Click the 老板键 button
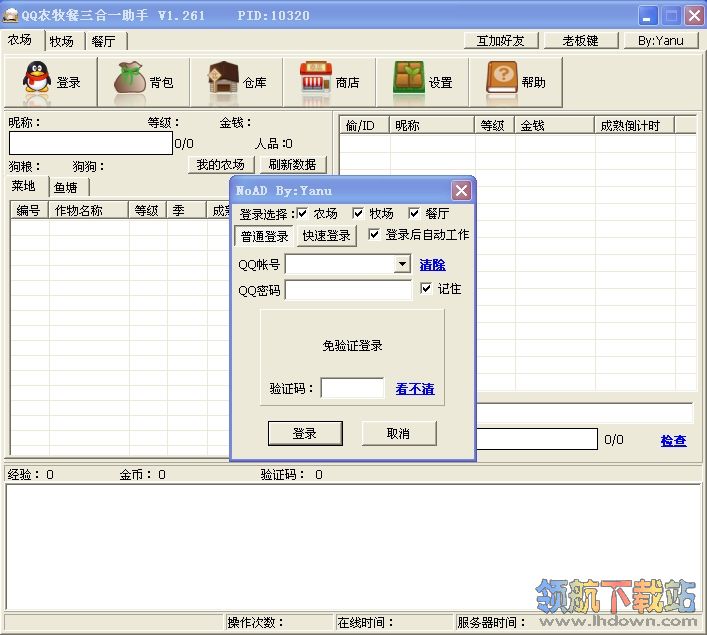707x635 pixels. (x=581, y=41)
